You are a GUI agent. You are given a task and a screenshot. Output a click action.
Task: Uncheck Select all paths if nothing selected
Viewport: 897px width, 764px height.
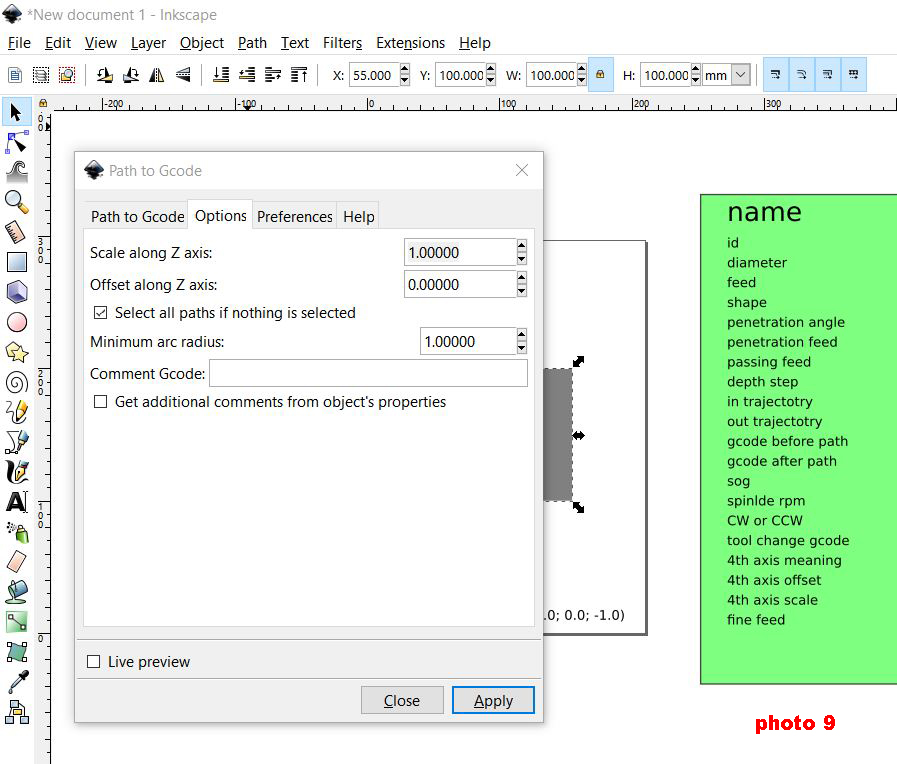click(101, 313)
